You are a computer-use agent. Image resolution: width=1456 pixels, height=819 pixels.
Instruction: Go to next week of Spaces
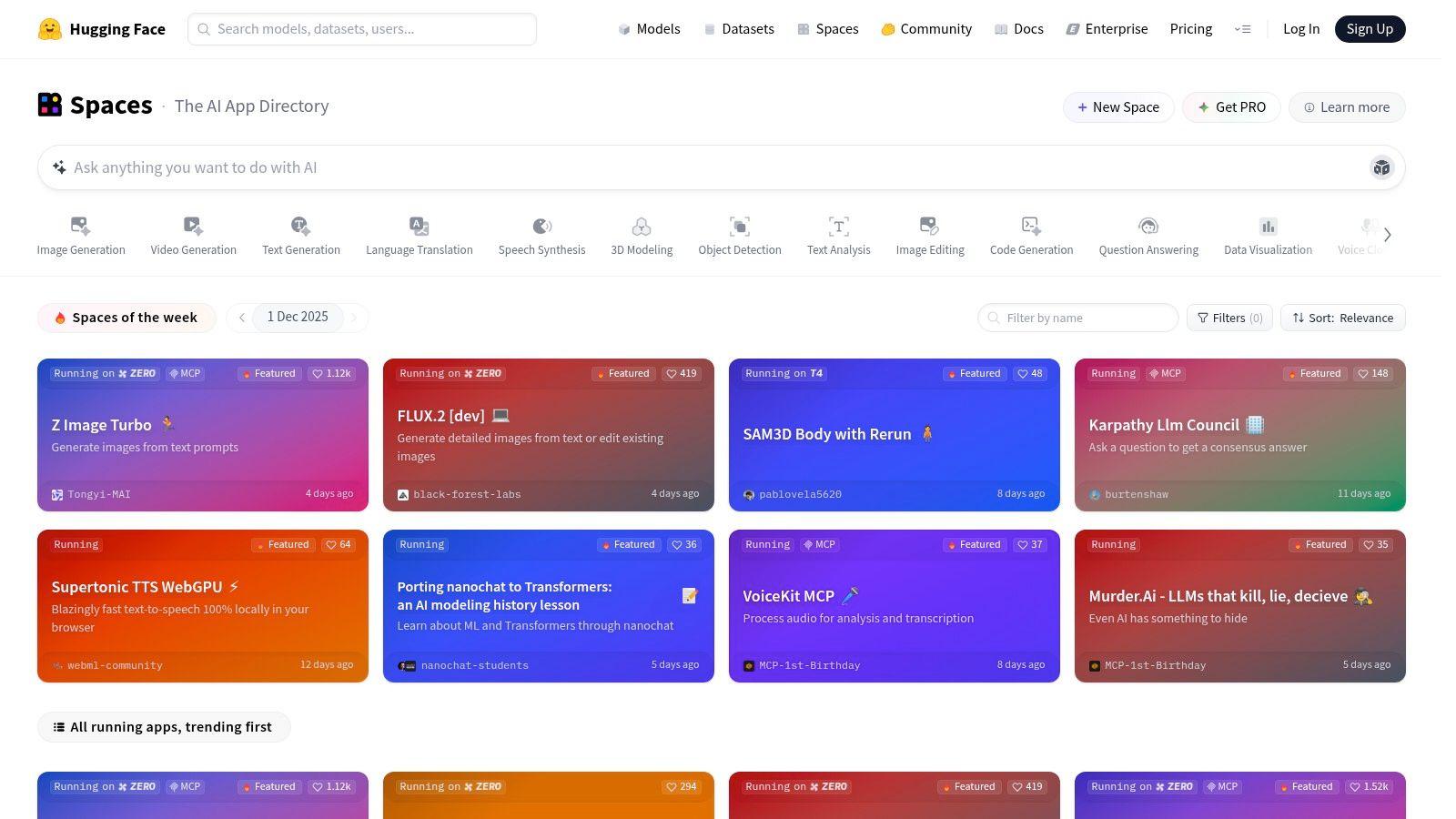tap(354, 318)
